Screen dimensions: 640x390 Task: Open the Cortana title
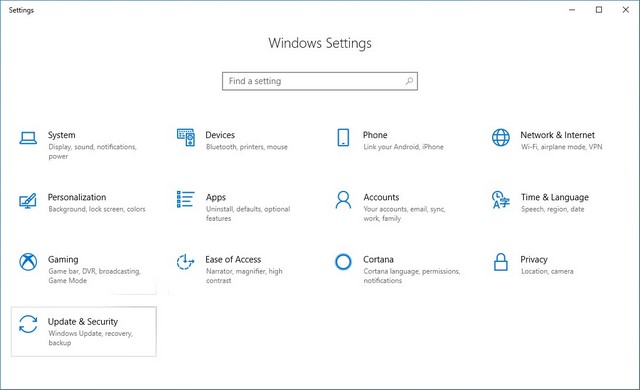[x=378, y=259]
